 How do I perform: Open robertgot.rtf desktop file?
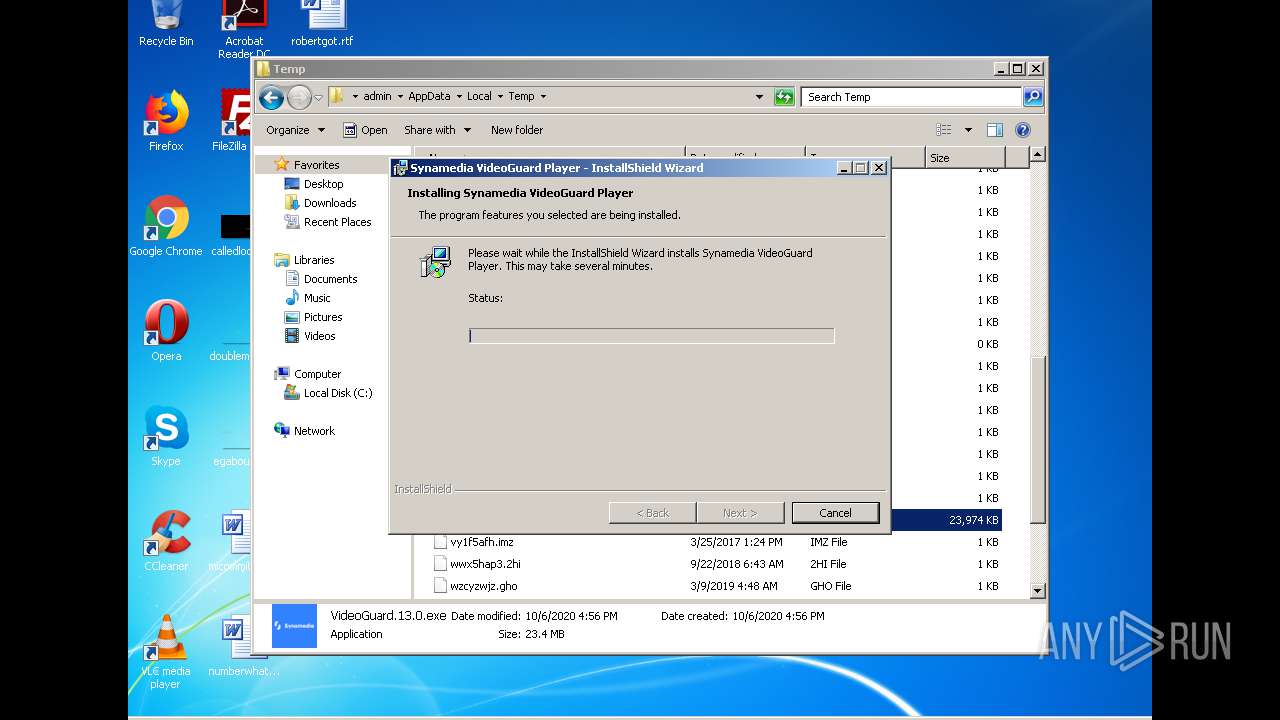click(x=322, y=23)
